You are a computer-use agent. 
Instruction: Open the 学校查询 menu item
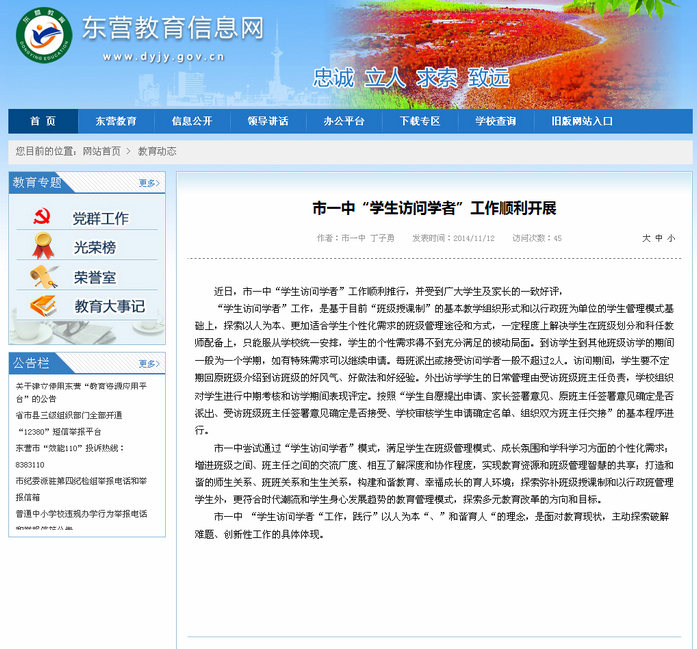point(496,121)
